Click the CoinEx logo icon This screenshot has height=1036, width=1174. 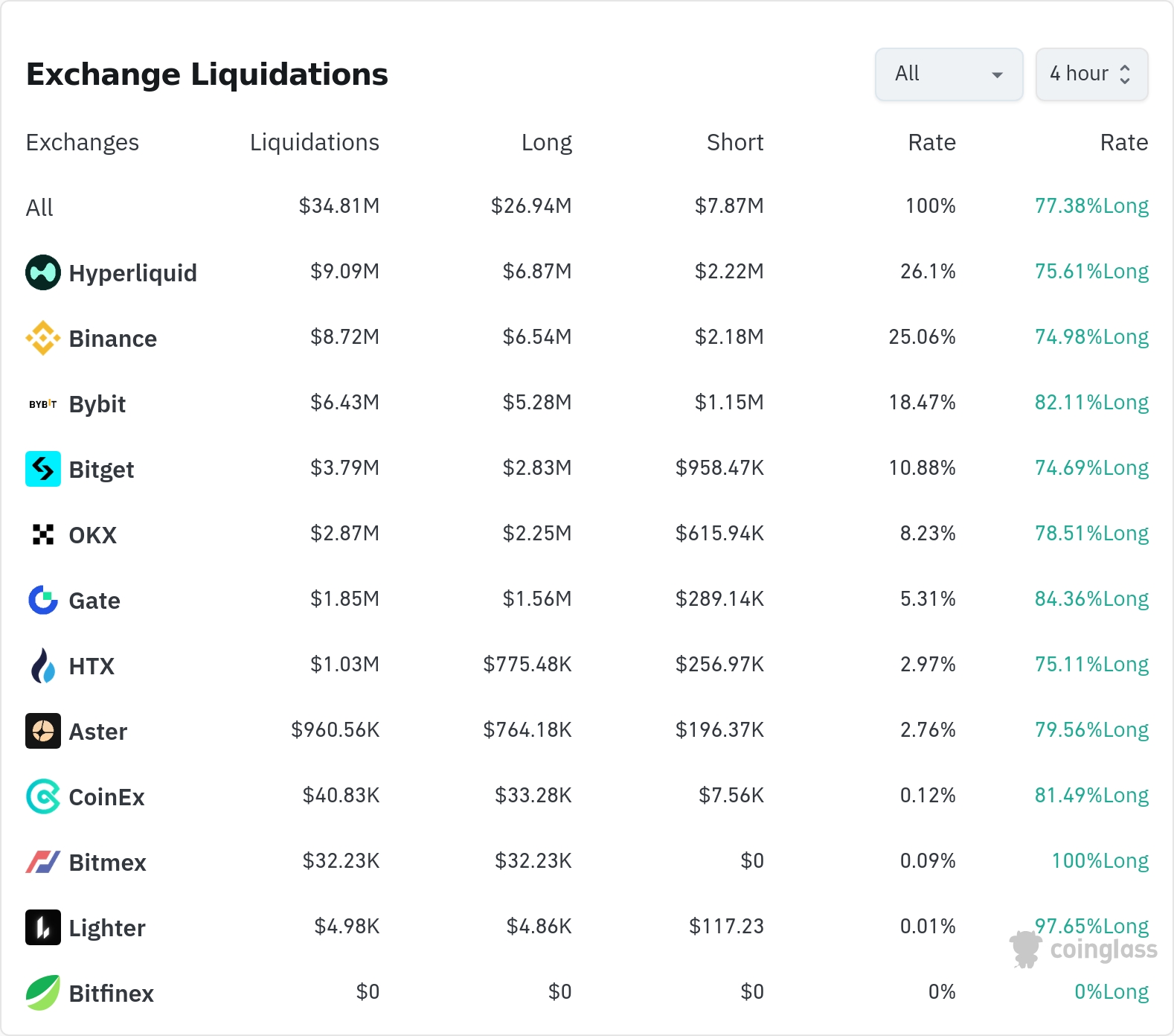coord(43,796)
